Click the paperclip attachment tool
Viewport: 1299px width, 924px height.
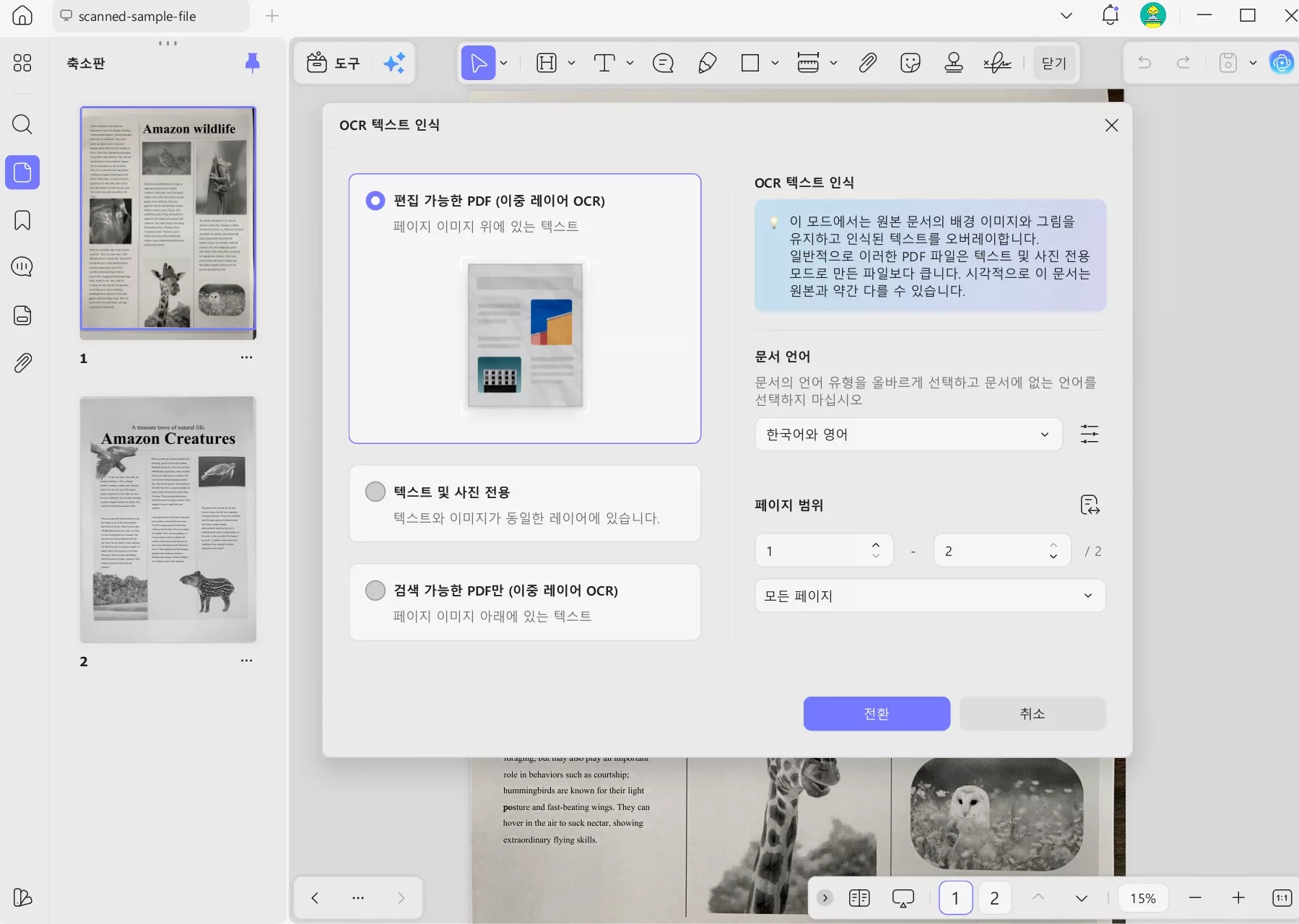867,63
